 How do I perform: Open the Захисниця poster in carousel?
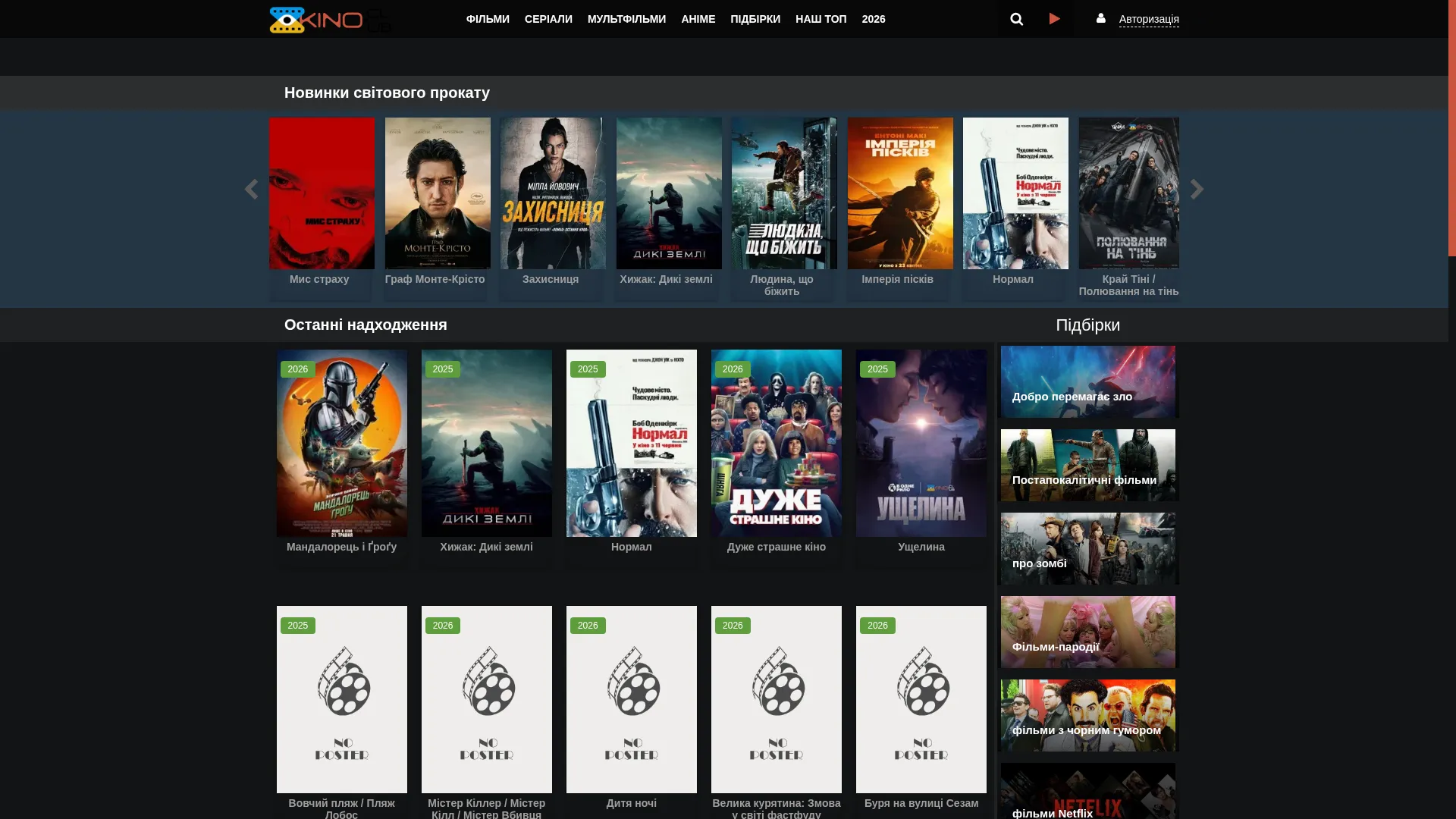click(553, 193)
